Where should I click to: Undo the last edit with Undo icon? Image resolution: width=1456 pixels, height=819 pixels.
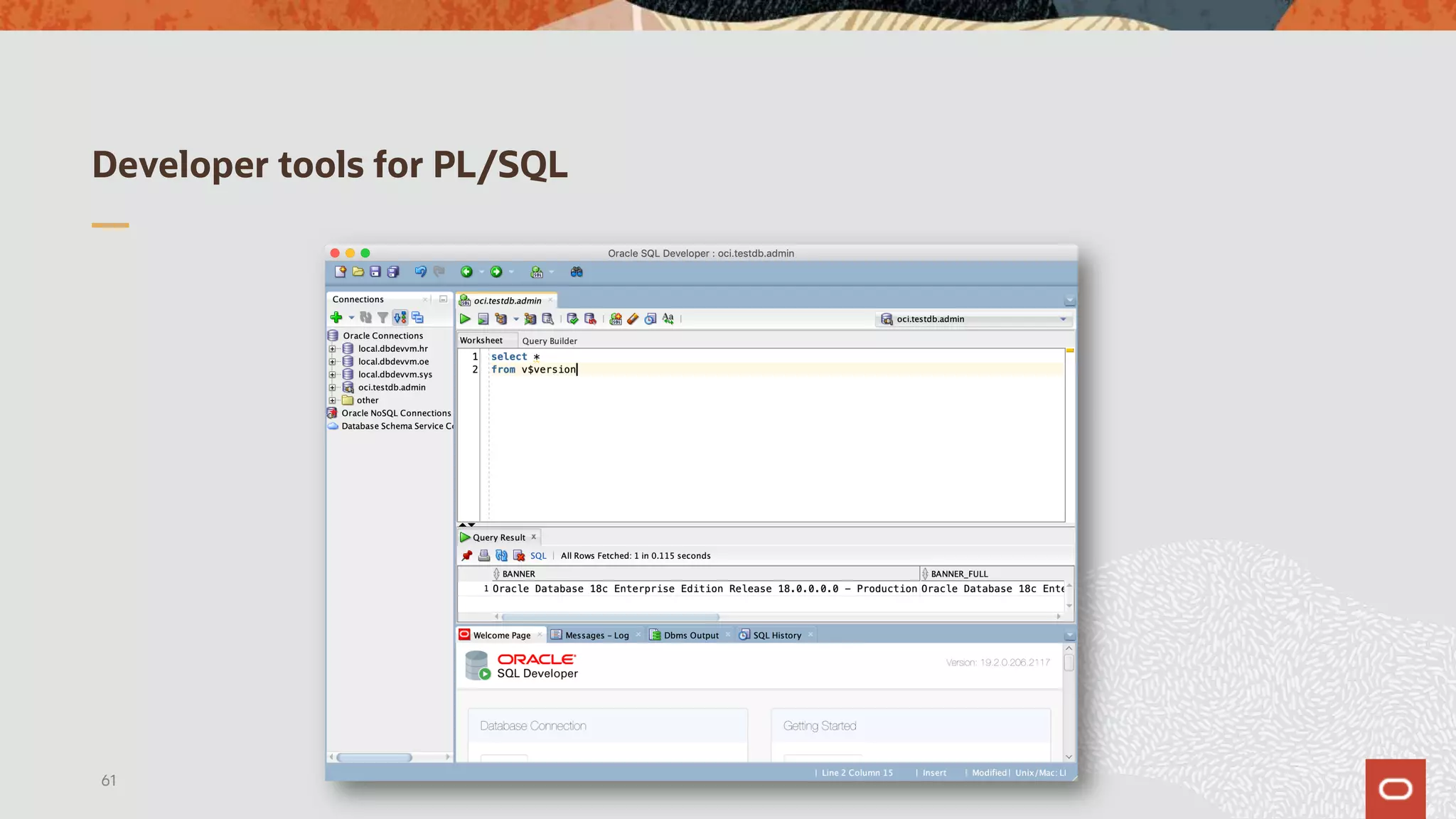click(421, 272)
